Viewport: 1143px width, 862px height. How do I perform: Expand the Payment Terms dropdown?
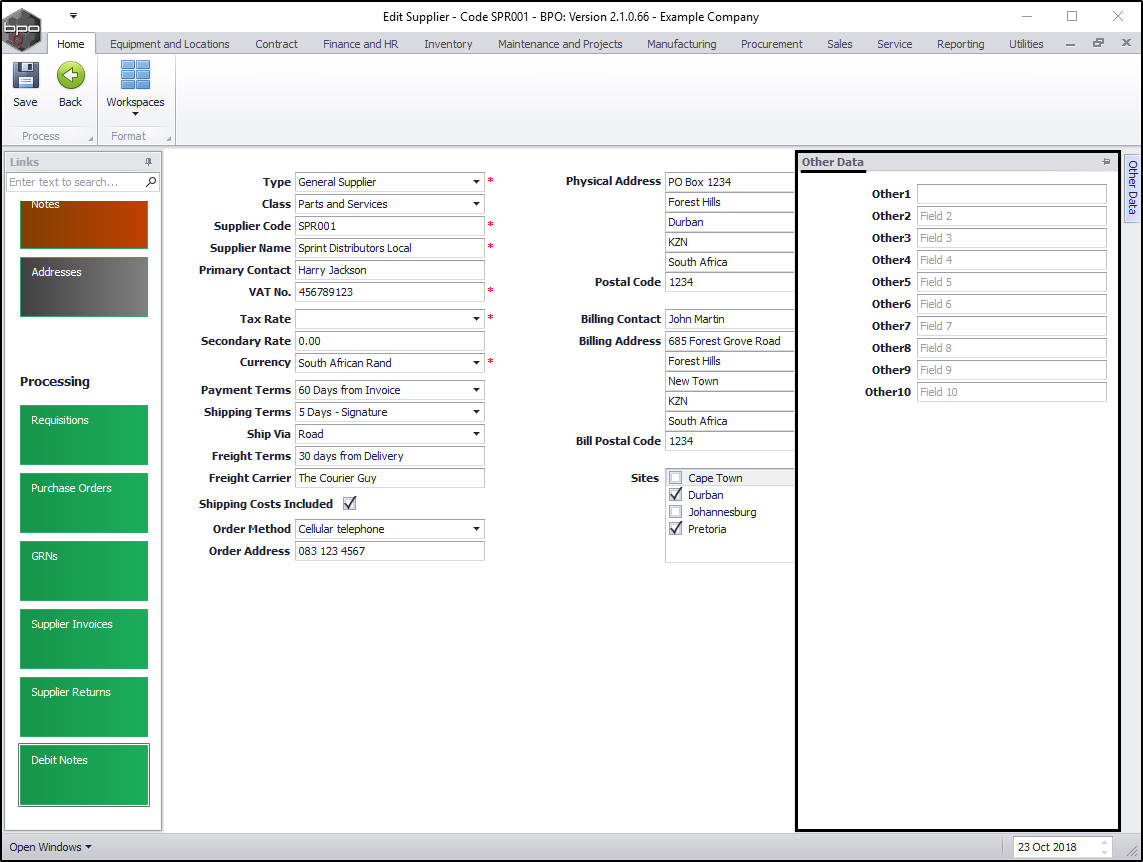pyautogui.click(x=476, y=390)
